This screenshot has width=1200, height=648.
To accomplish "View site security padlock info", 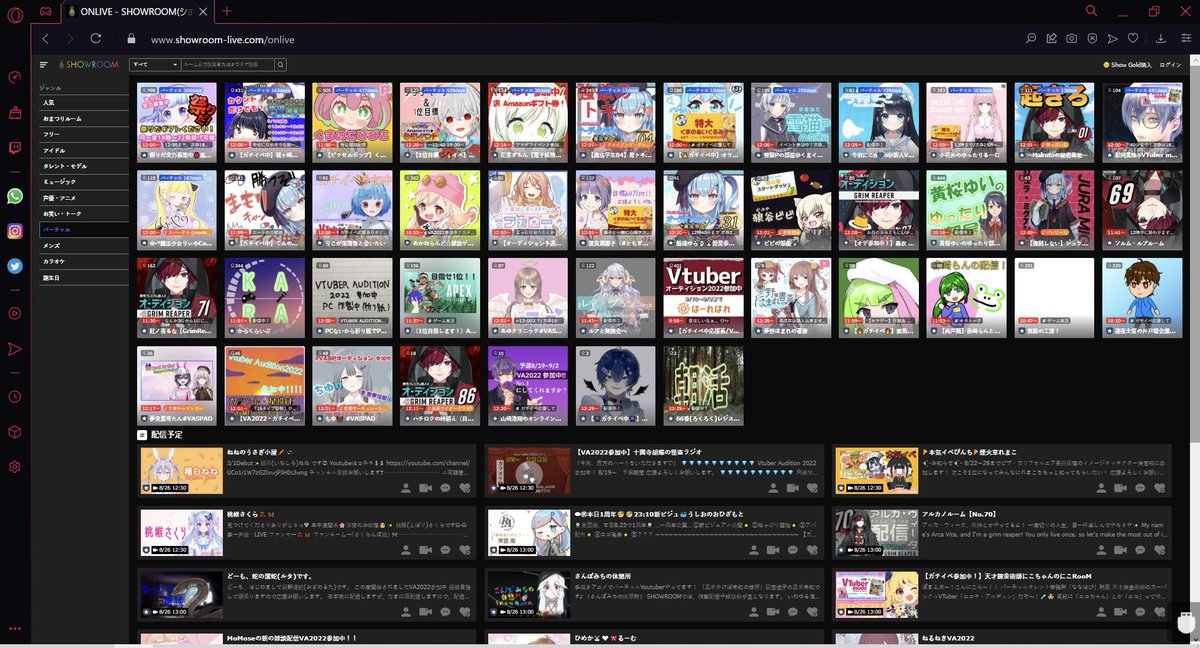I will (131, 39).
